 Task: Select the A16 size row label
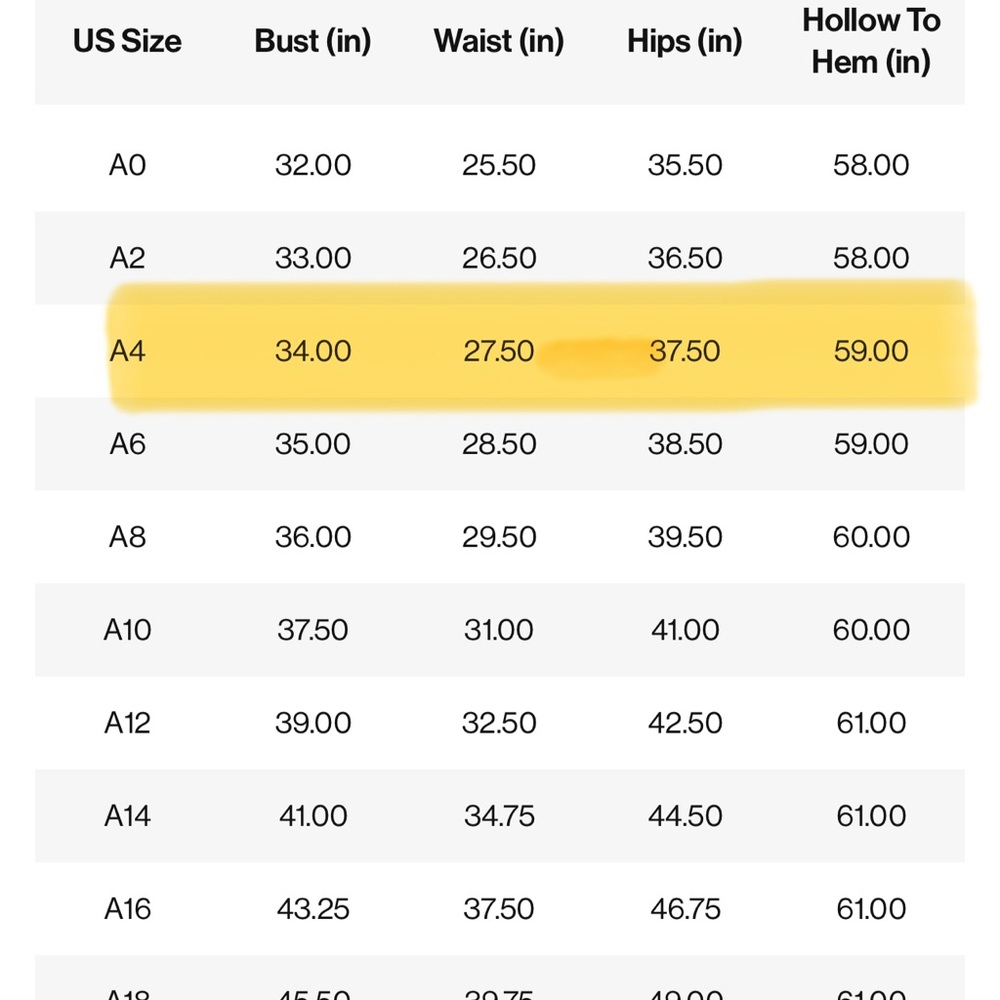coord(128,909)
